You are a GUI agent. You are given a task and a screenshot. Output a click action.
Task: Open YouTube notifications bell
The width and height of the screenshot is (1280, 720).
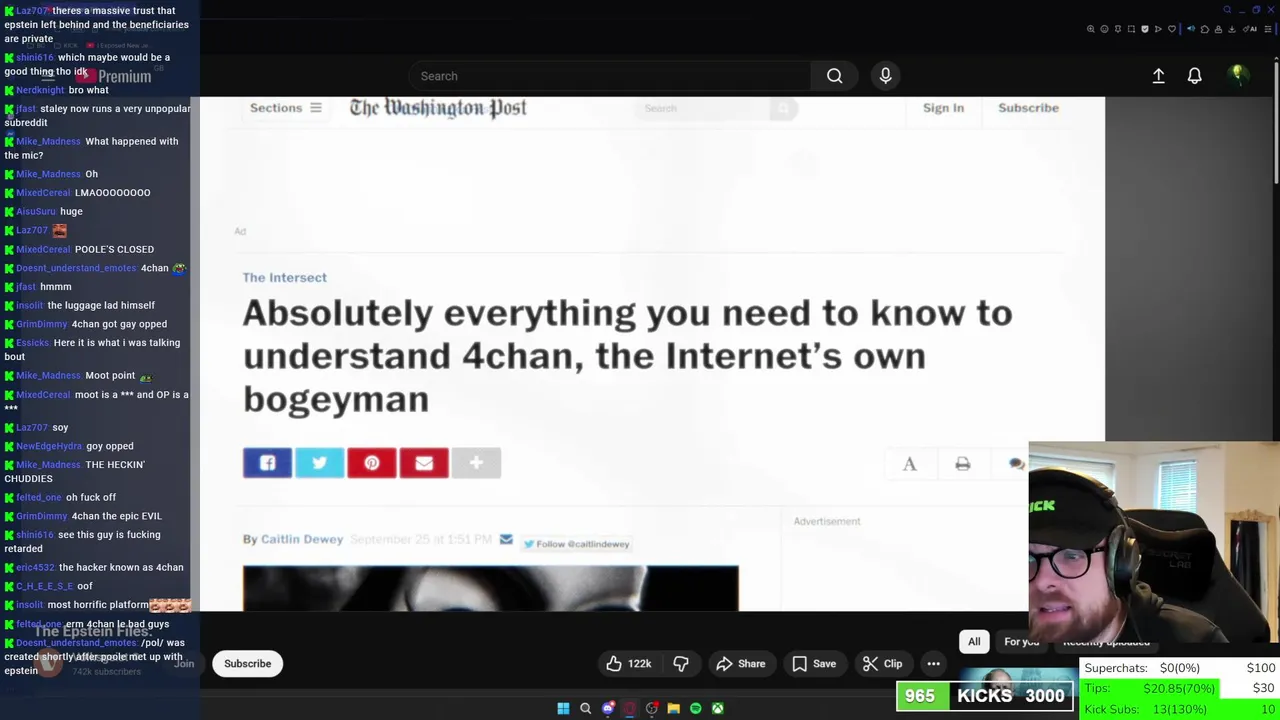pos(1194,76)
